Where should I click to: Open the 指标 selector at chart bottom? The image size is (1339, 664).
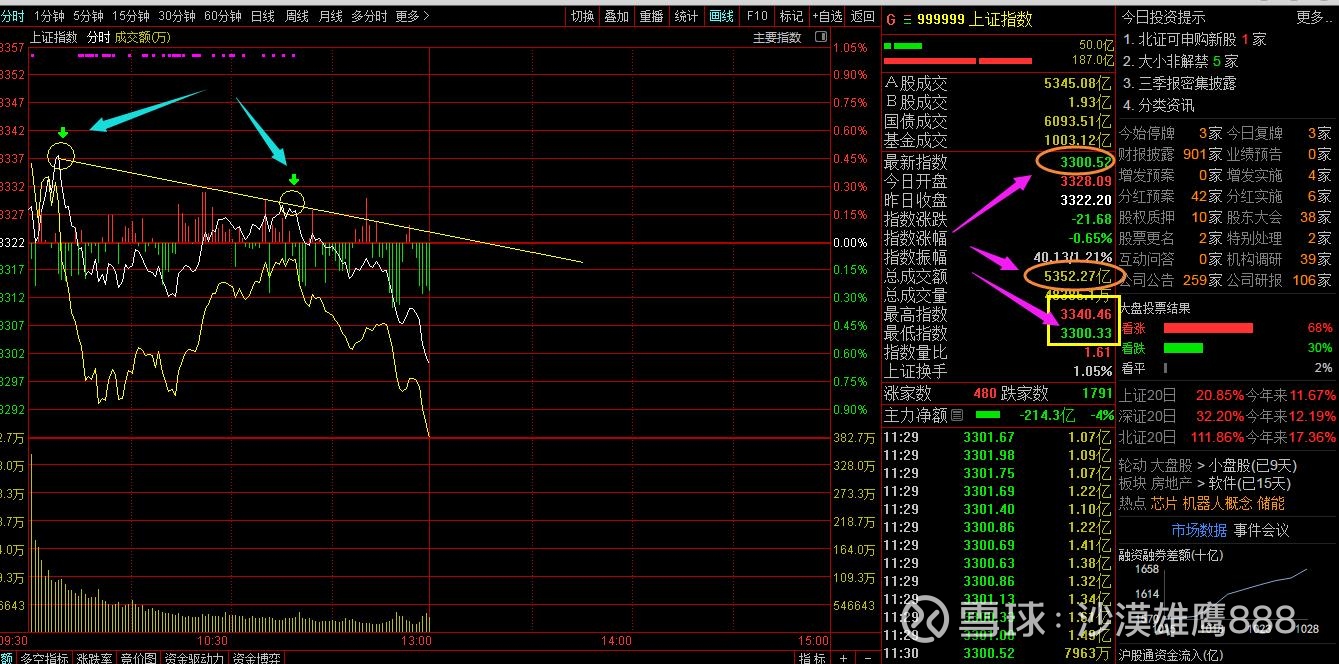pos(811,658)
